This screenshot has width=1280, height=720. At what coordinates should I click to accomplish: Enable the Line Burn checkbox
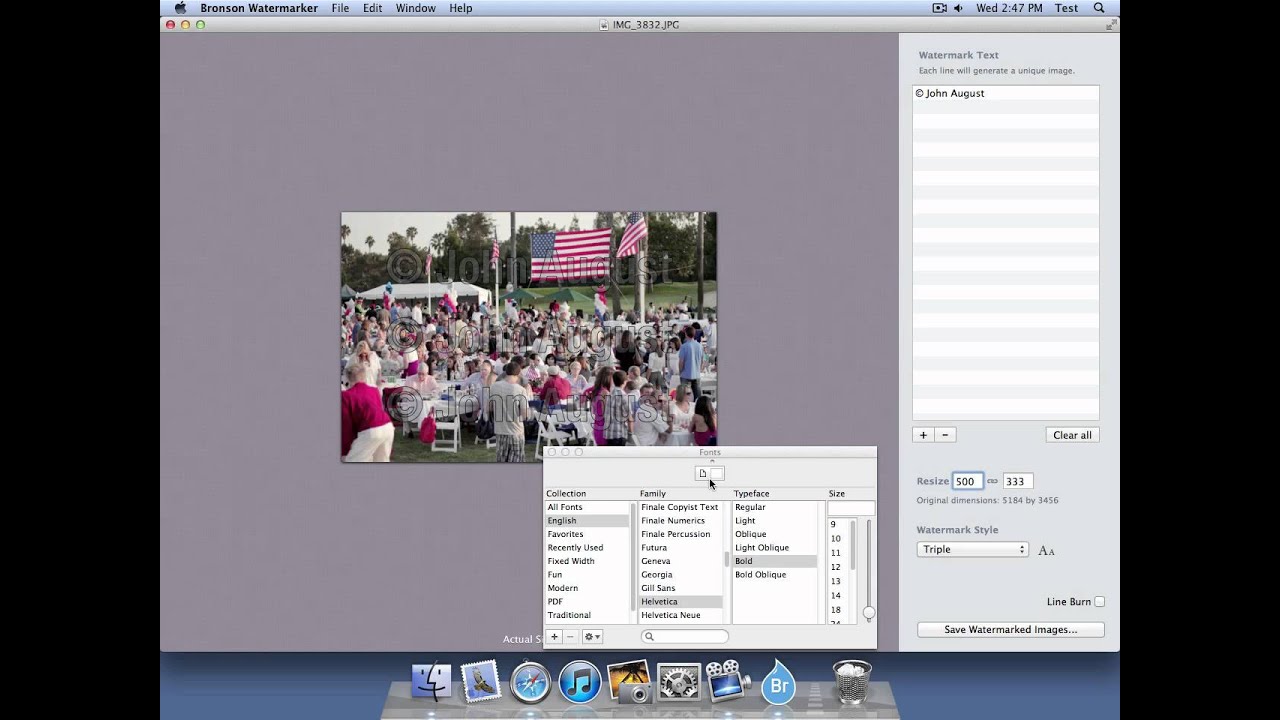click(1100, 602)
